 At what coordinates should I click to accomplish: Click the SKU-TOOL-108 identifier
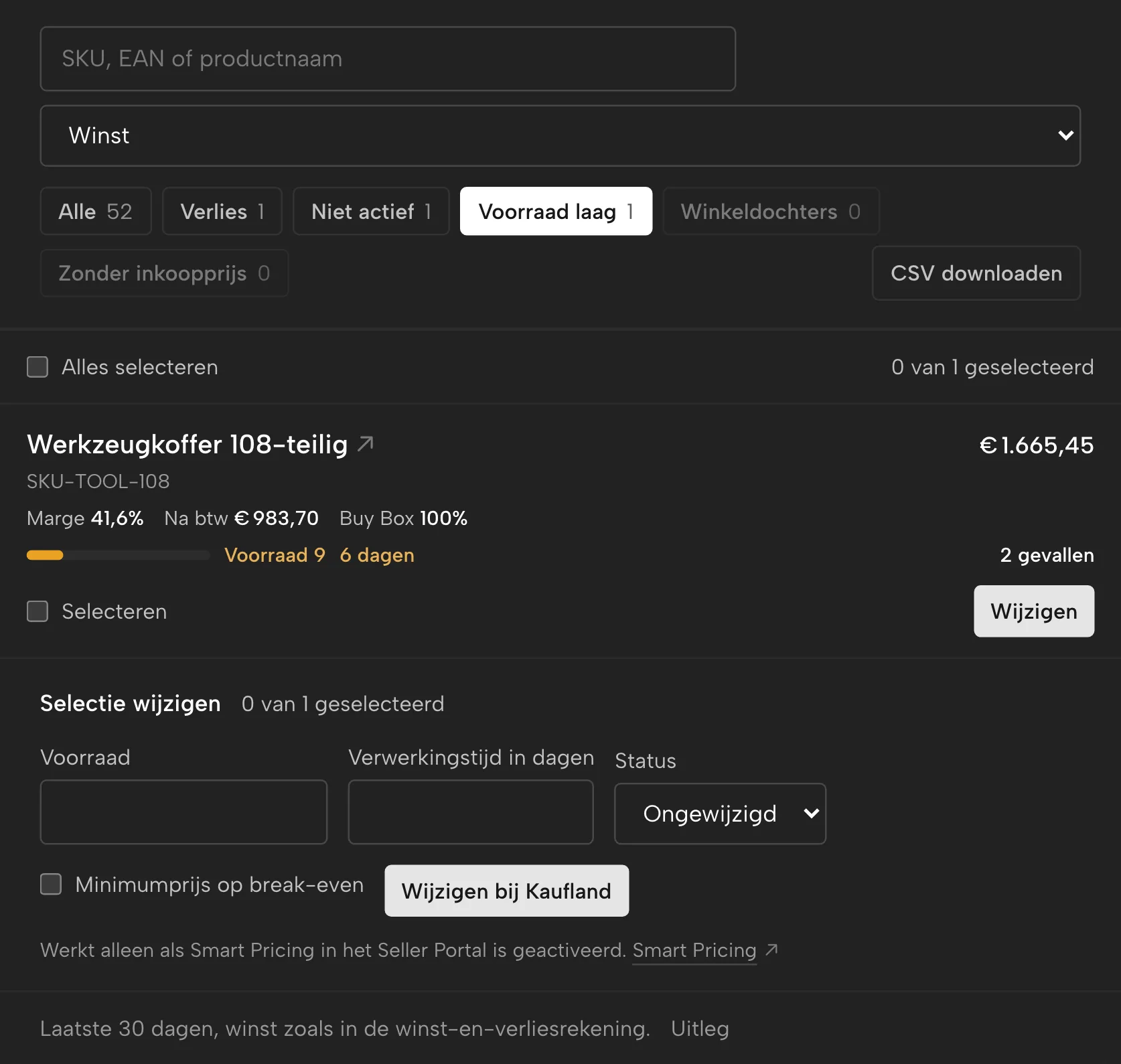[98, 481]
